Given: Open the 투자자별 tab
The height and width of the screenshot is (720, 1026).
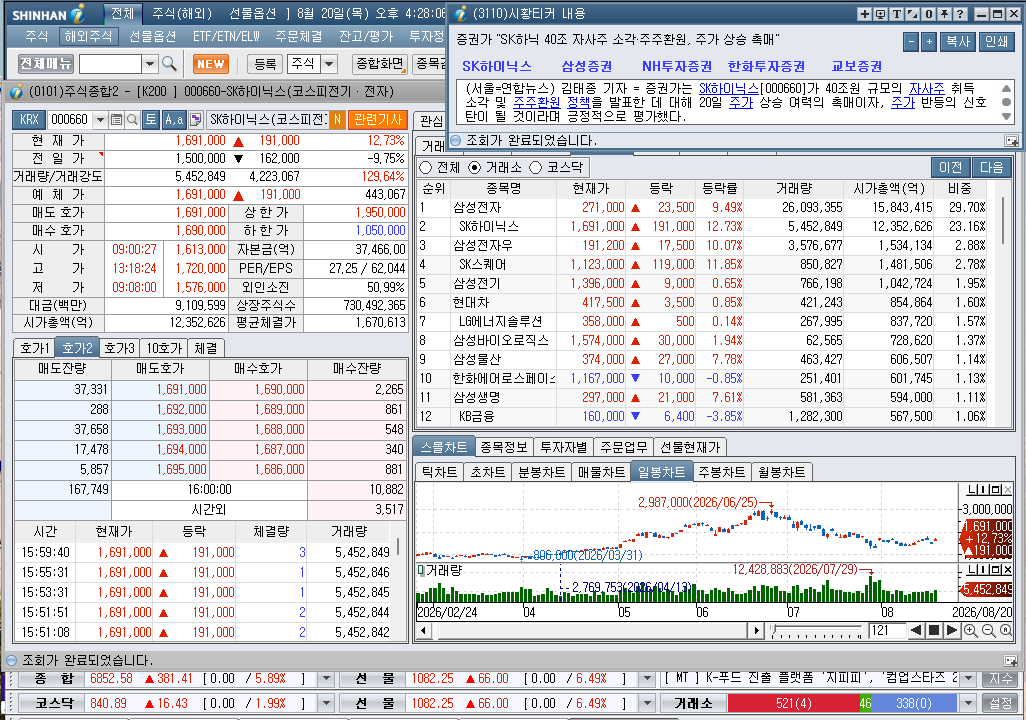Looking at the screenshot, I should coord(563,447).
